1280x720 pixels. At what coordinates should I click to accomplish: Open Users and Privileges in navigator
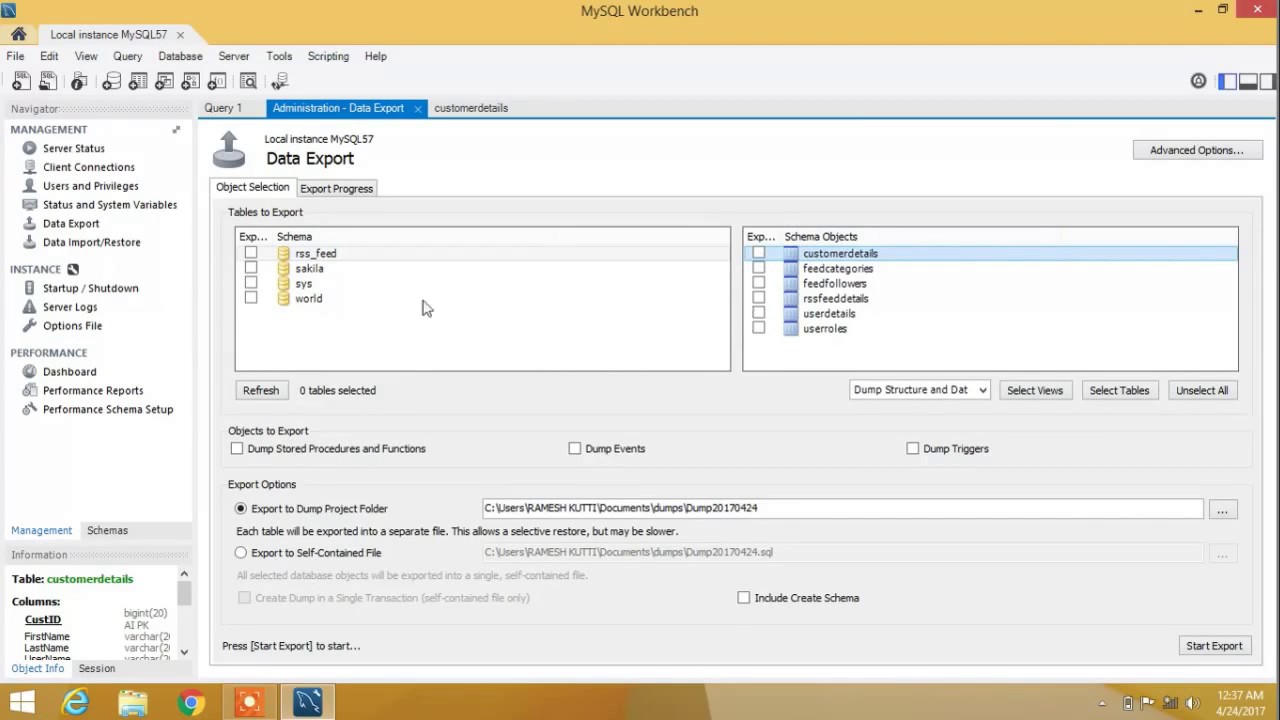point(90,186)
